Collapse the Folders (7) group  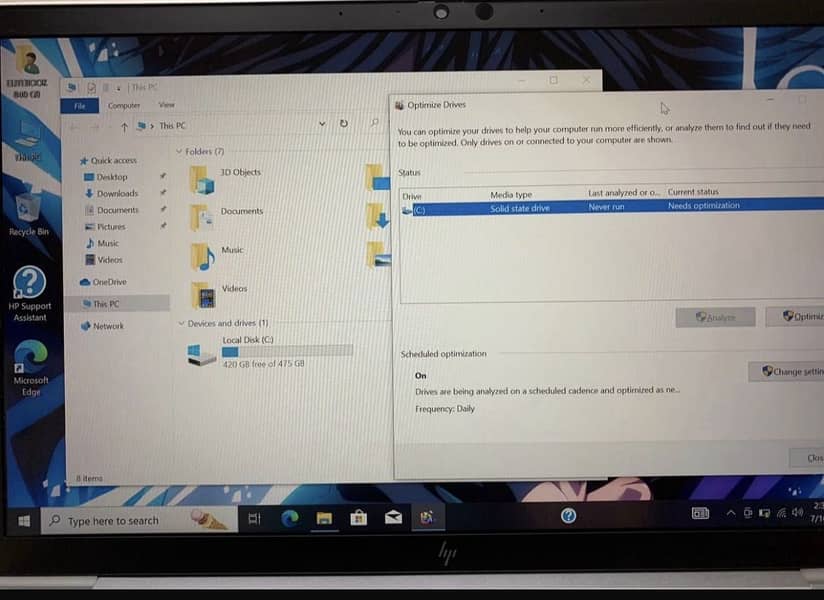(x=179, y=151)
